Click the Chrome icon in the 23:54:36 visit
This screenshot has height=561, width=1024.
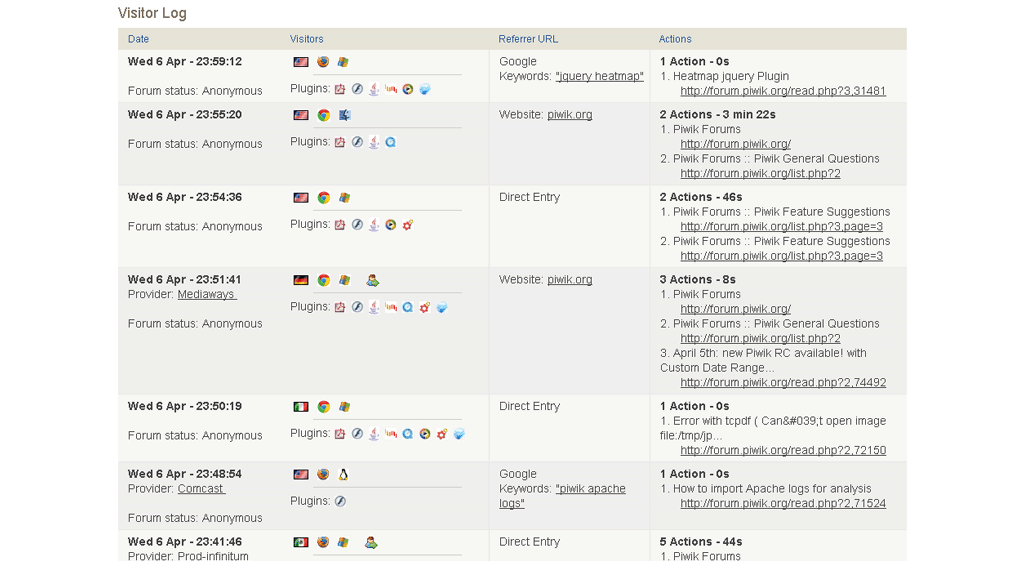323,198
